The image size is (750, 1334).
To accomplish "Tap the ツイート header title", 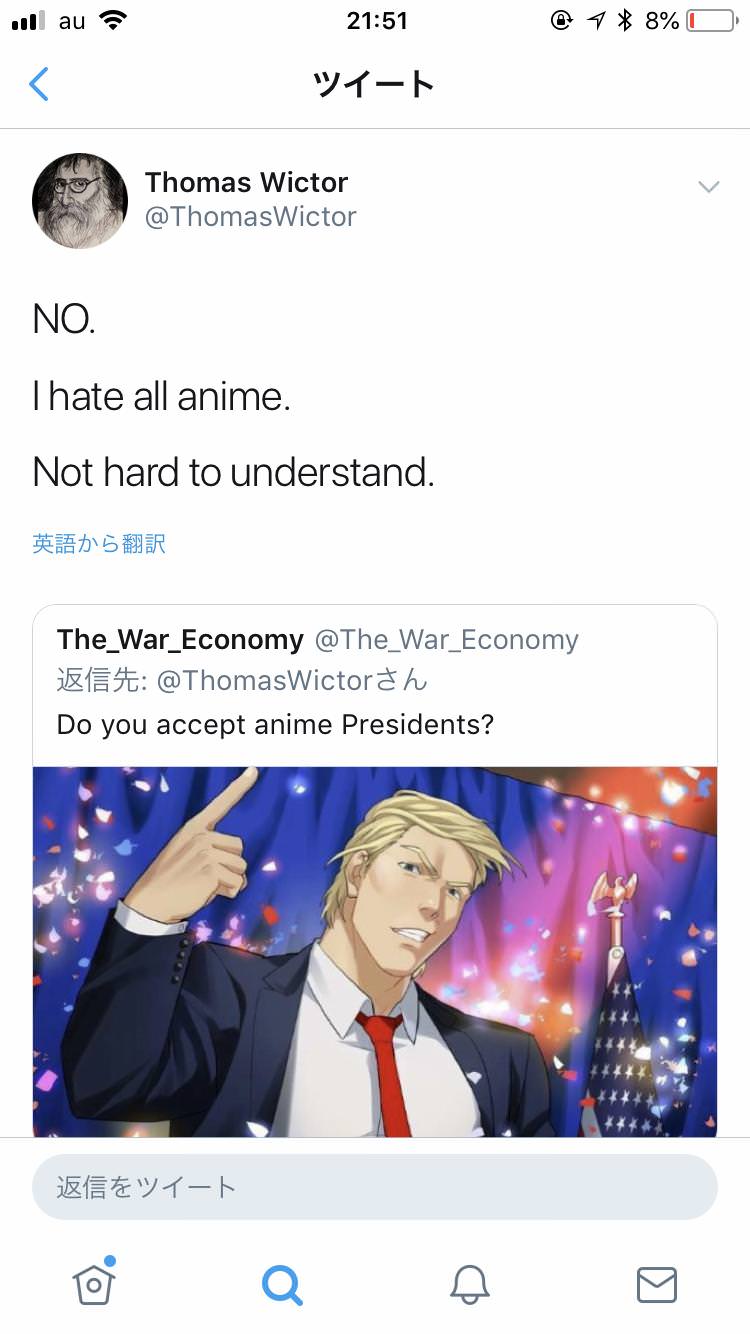I will click(374, 84).
